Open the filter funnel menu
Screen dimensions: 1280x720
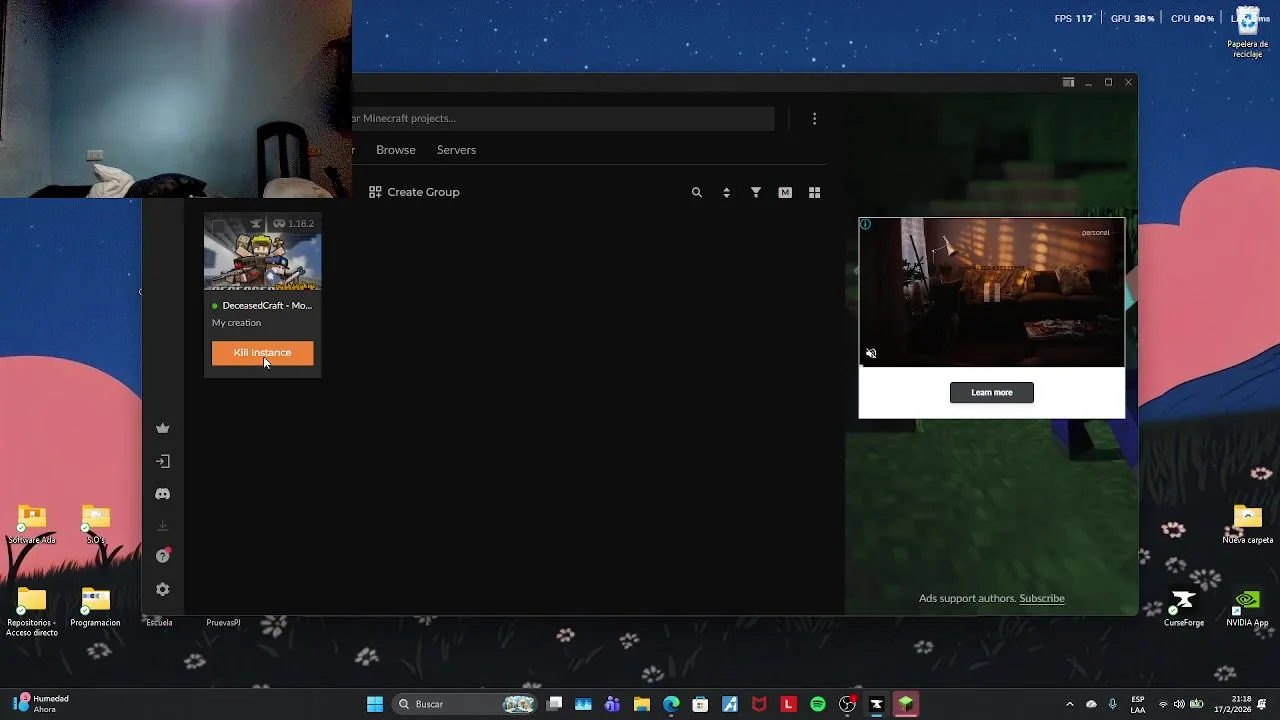756,192
